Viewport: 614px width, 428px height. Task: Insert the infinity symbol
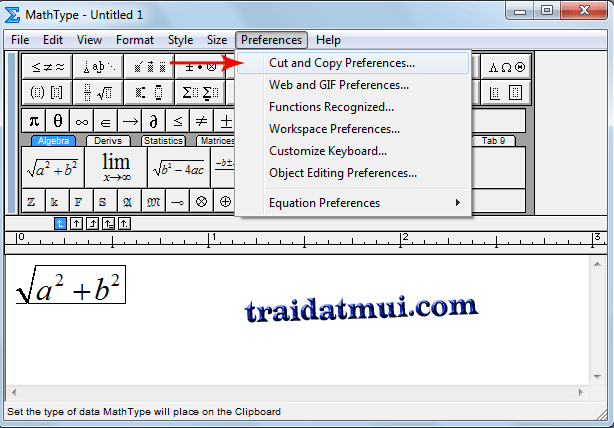(82, 121)
